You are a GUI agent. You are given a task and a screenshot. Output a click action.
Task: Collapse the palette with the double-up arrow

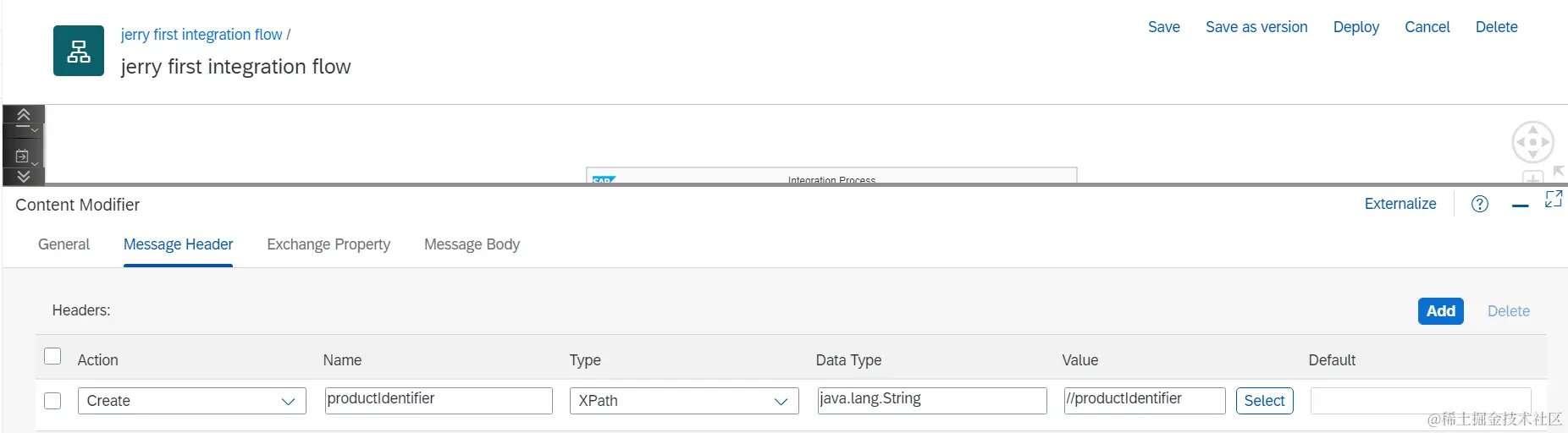(24, 114)
